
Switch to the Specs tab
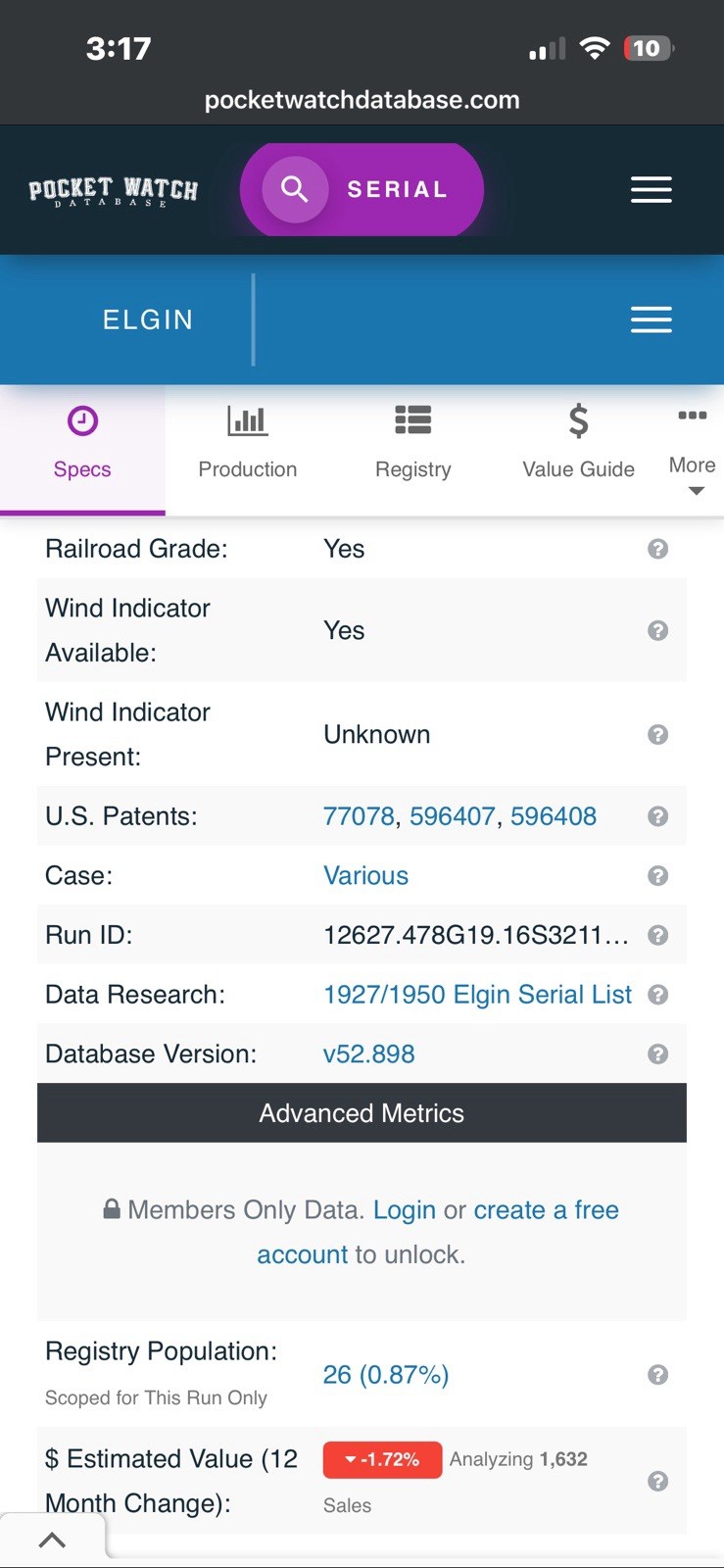(x=82, y=450)
